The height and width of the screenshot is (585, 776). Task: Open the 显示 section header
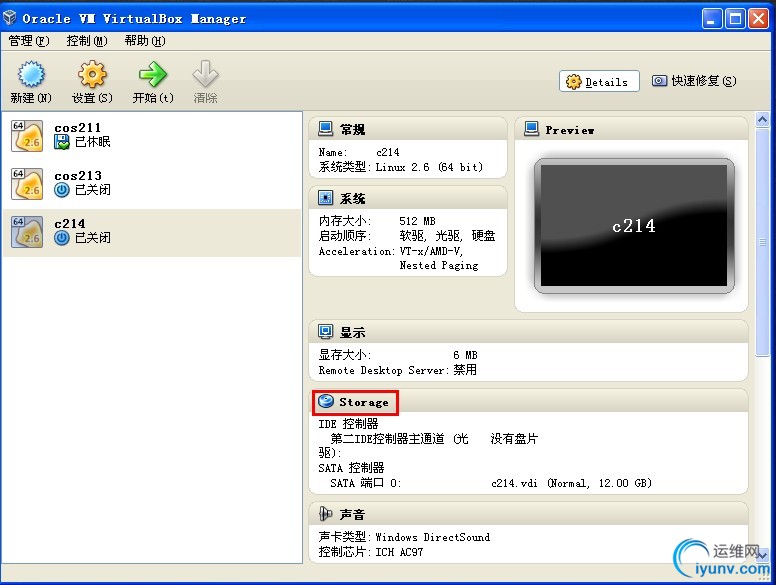528,332
